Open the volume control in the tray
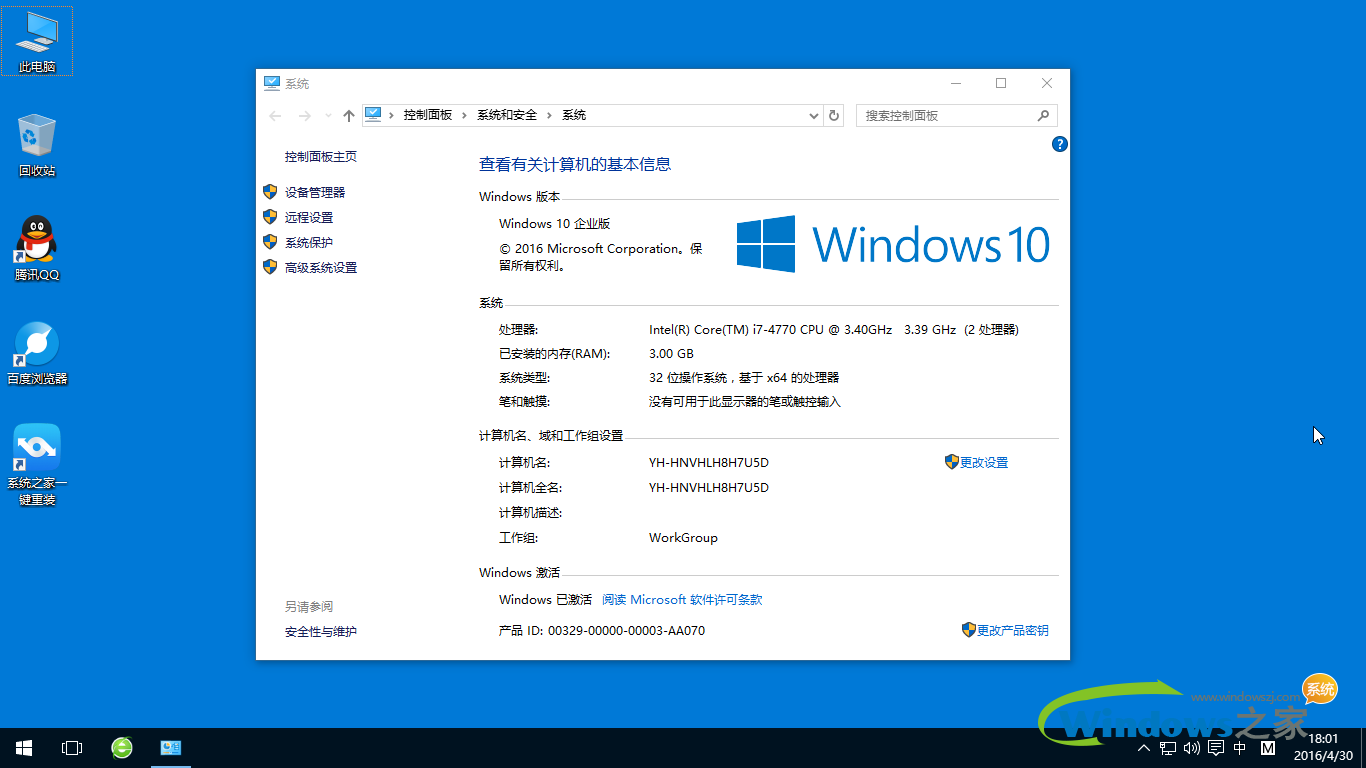1366x768 pixels. point(1190,747)
